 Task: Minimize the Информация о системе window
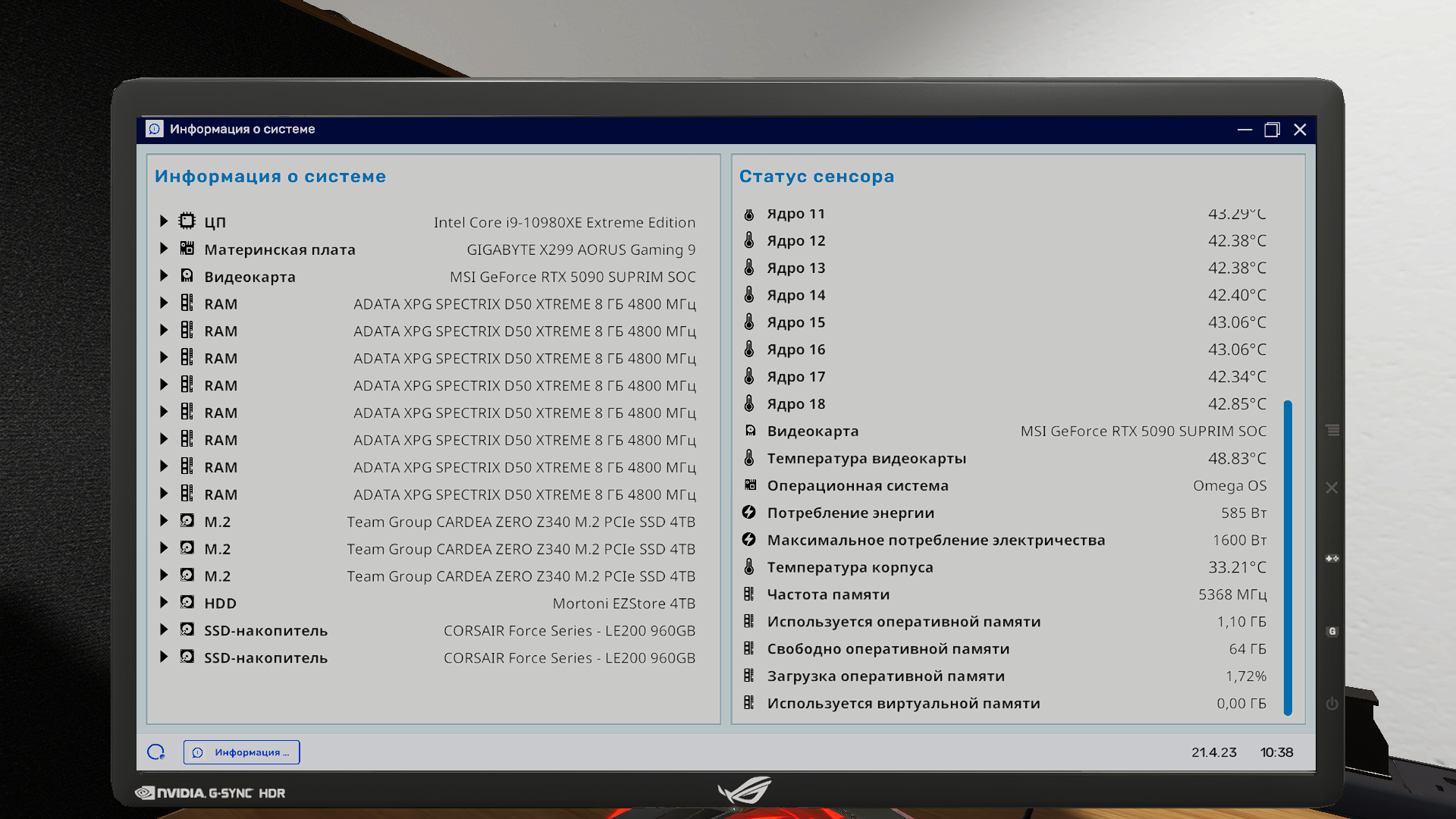(1244, 130)
